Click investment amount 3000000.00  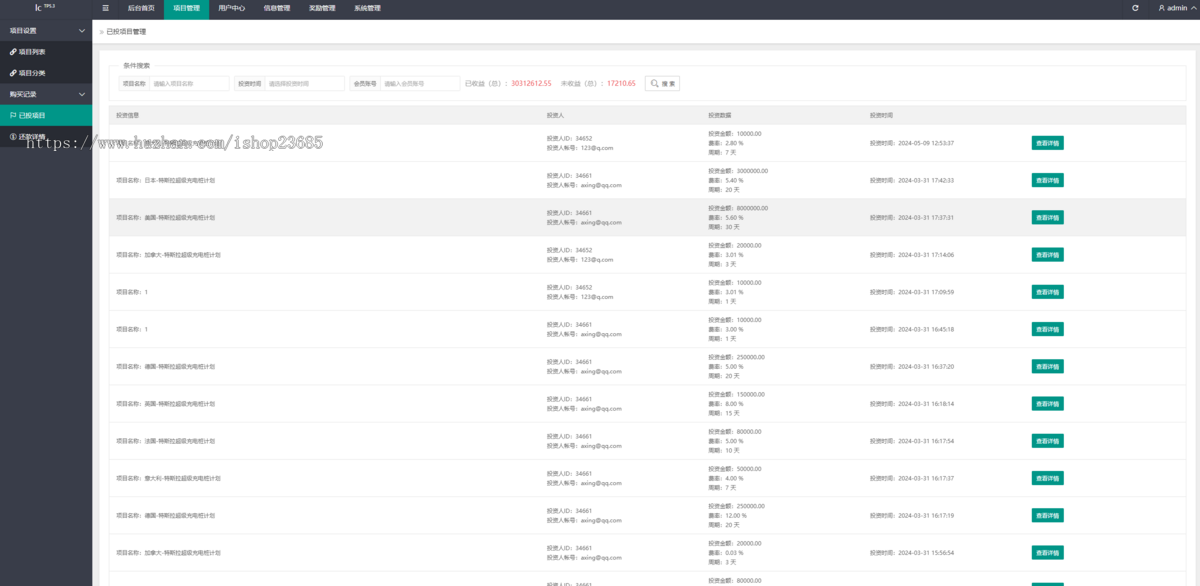coord(752,171)
